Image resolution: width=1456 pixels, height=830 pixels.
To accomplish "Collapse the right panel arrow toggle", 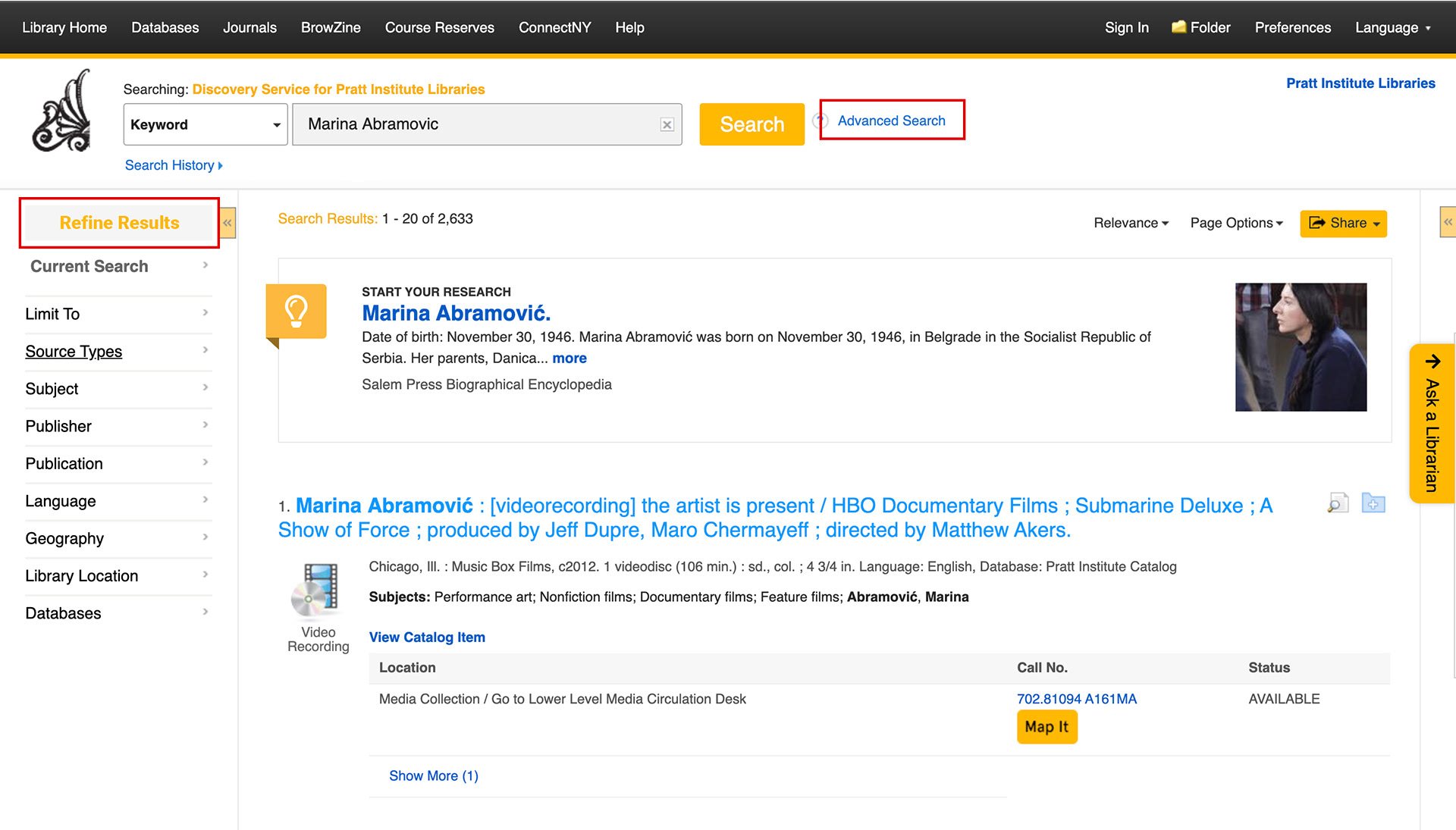I will click(1448, 222).
